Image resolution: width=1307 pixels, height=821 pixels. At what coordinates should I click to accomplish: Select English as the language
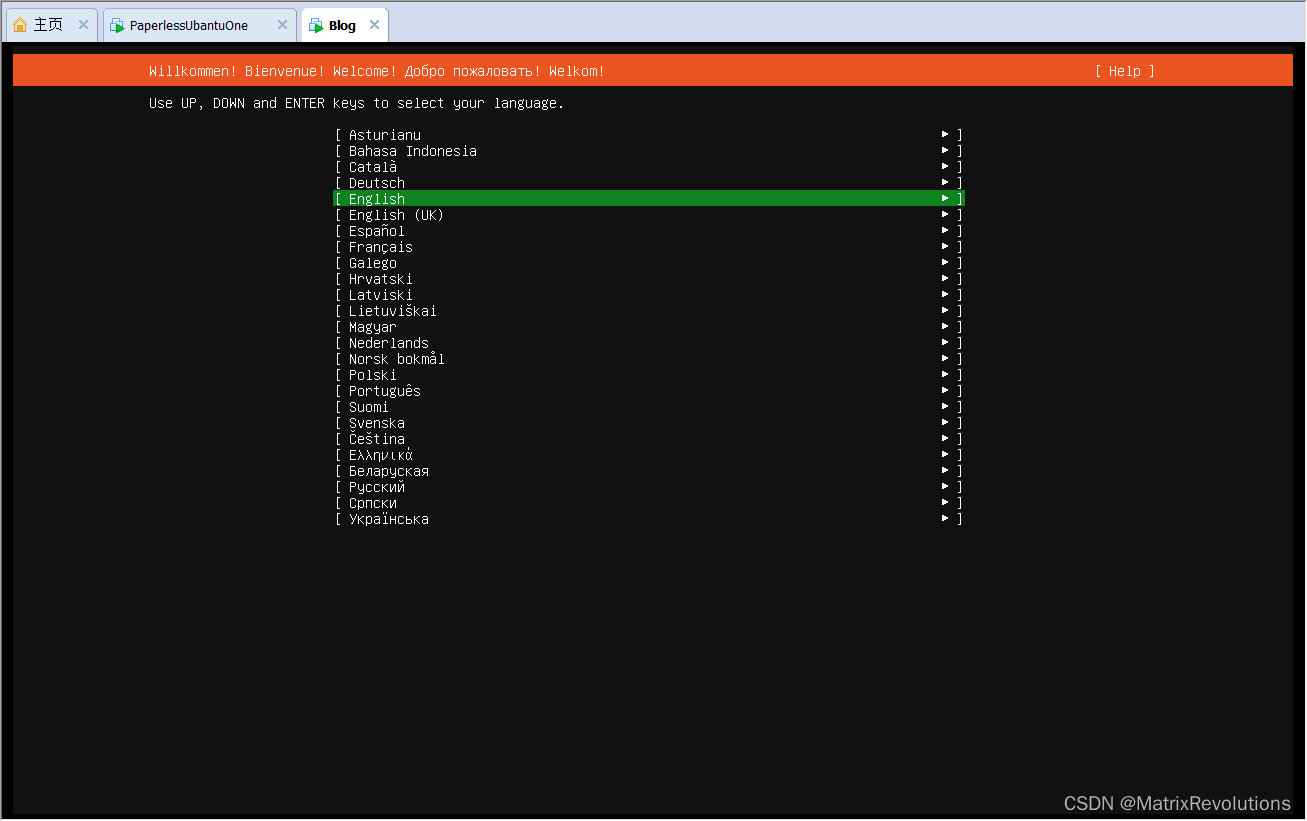(376, 198)
